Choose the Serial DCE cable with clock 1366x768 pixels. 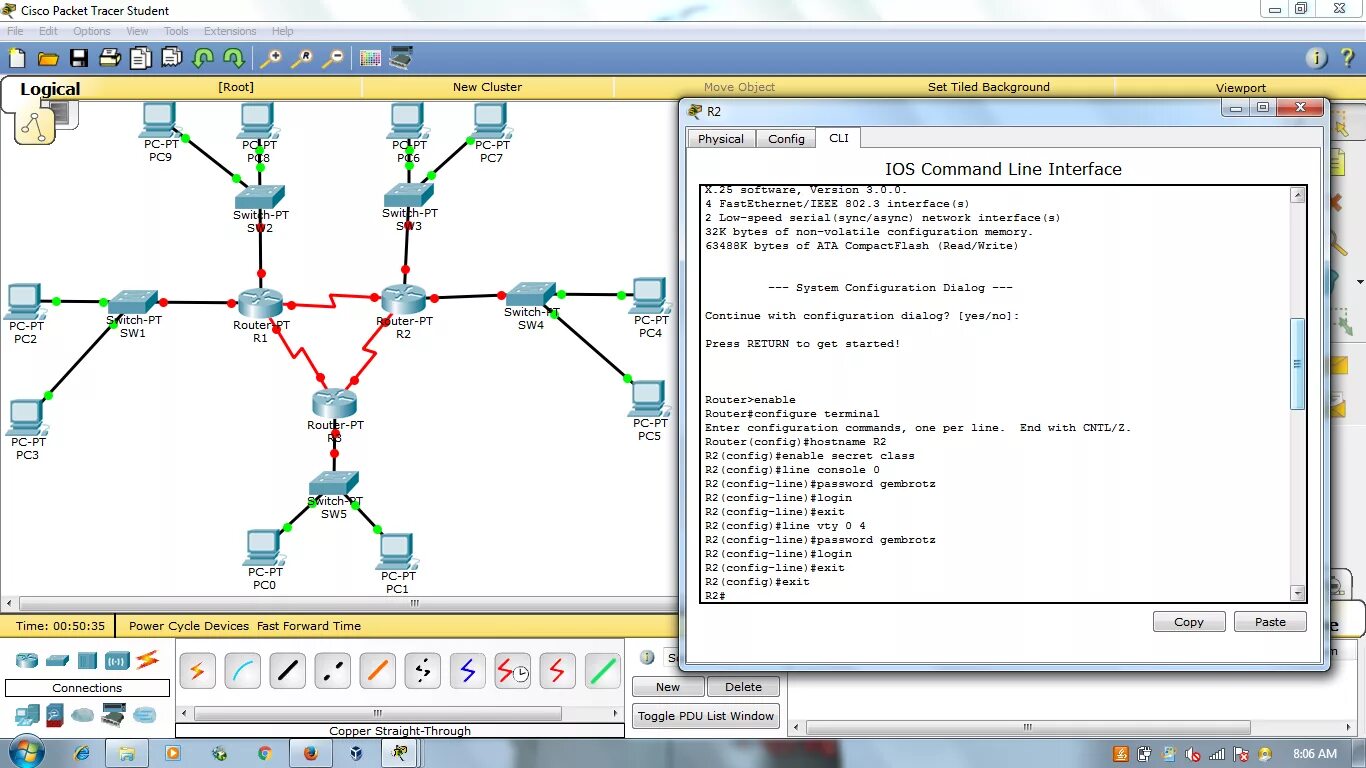tap(513, 672)
